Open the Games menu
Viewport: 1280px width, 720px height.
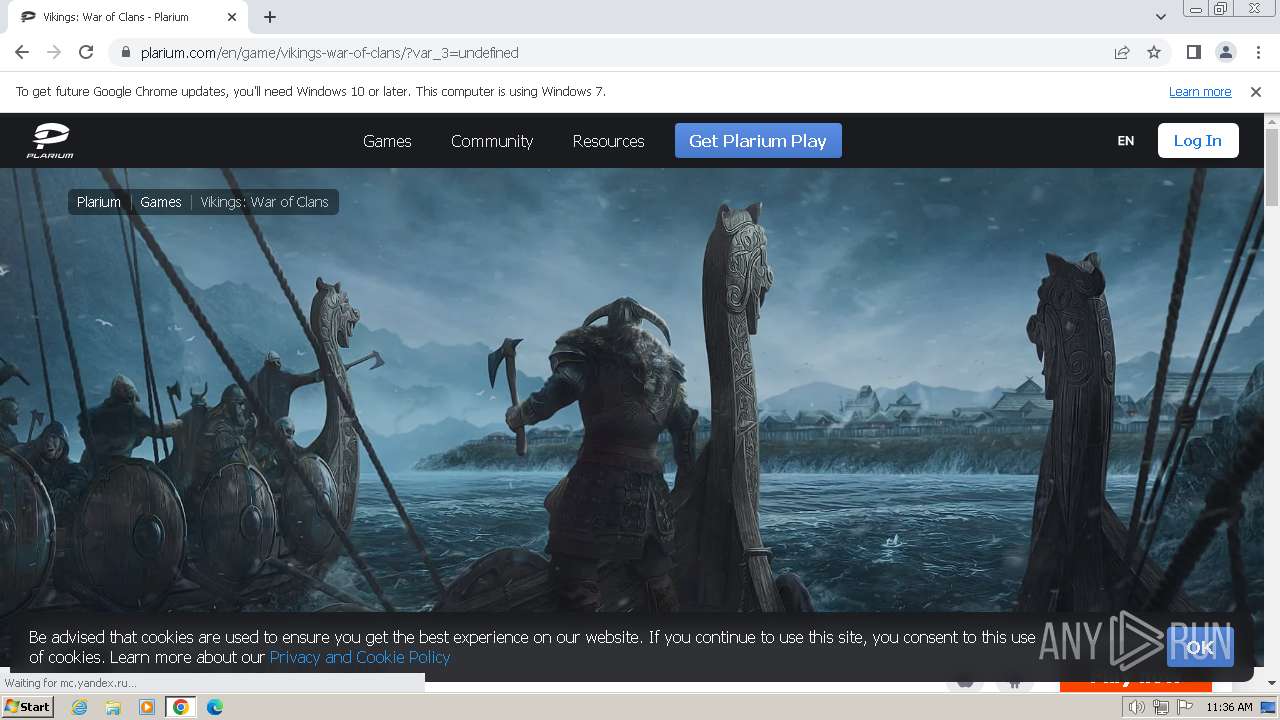pos(387,141)
